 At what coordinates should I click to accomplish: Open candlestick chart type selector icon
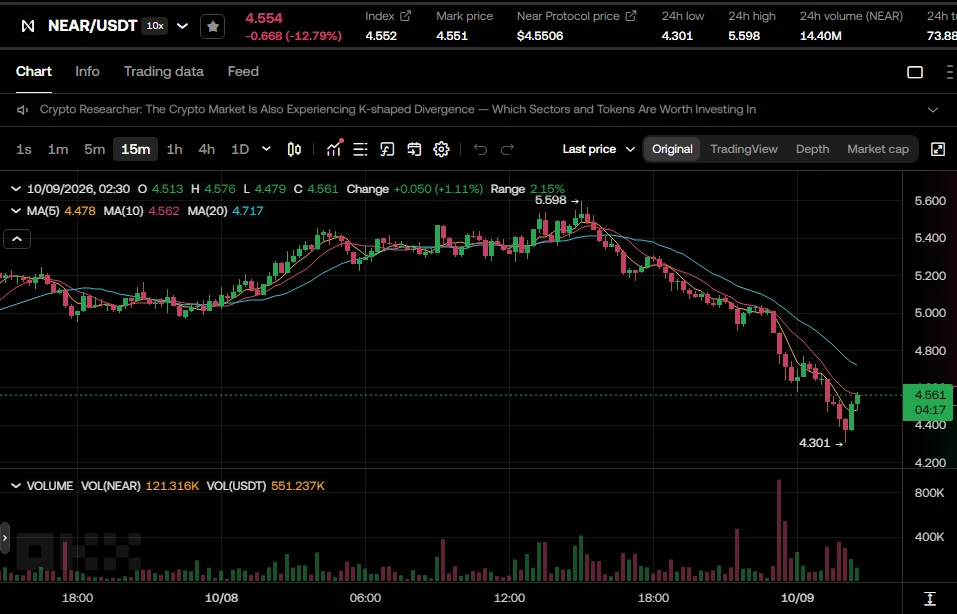click(x=294, y=149)
